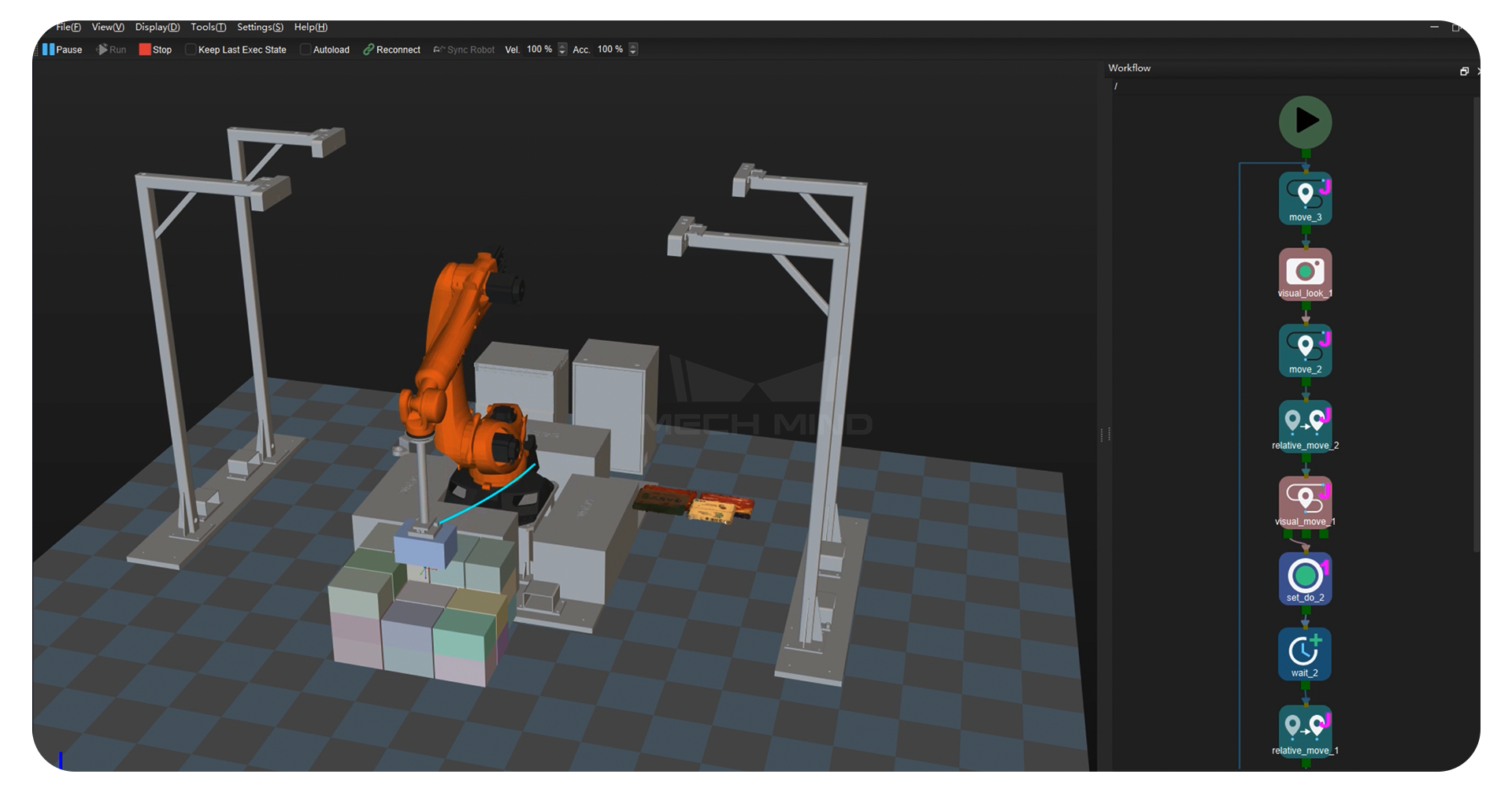
Task: Enable the Autoload option
Action: [x=305, y=49]
